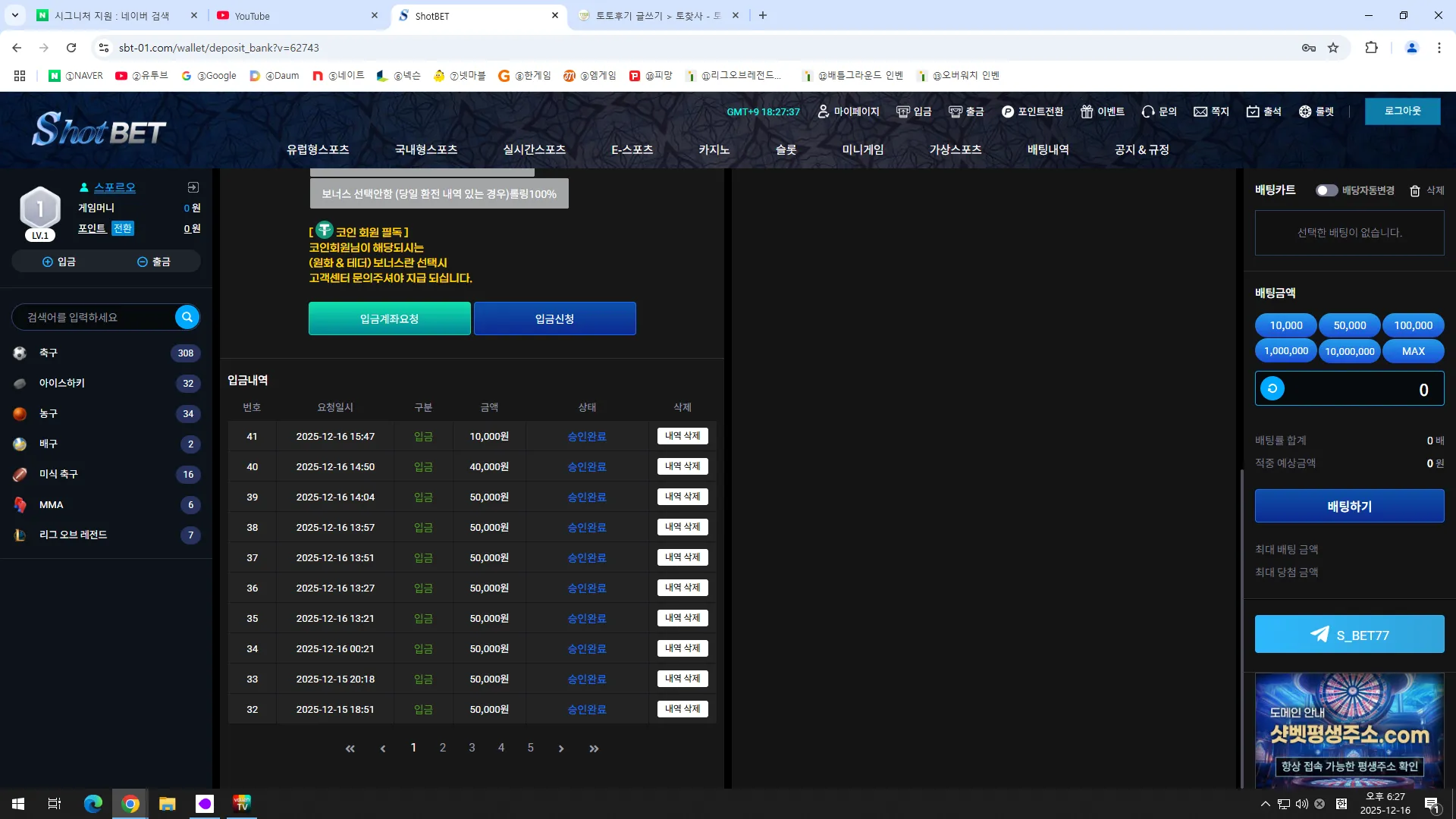
Task: Open Chrome tab search dropdown arrow
Action: [14, 15]
